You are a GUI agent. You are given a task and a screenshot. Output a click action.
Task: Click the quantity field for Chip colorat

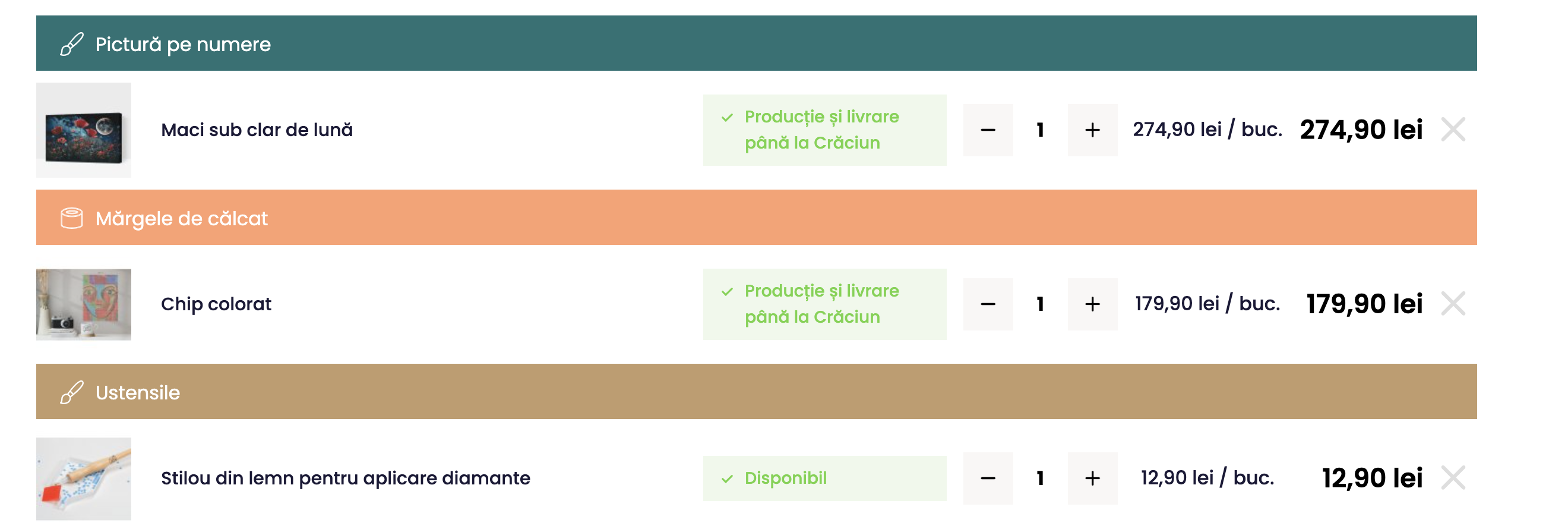pyautogui.click(x=1040, y=304)
